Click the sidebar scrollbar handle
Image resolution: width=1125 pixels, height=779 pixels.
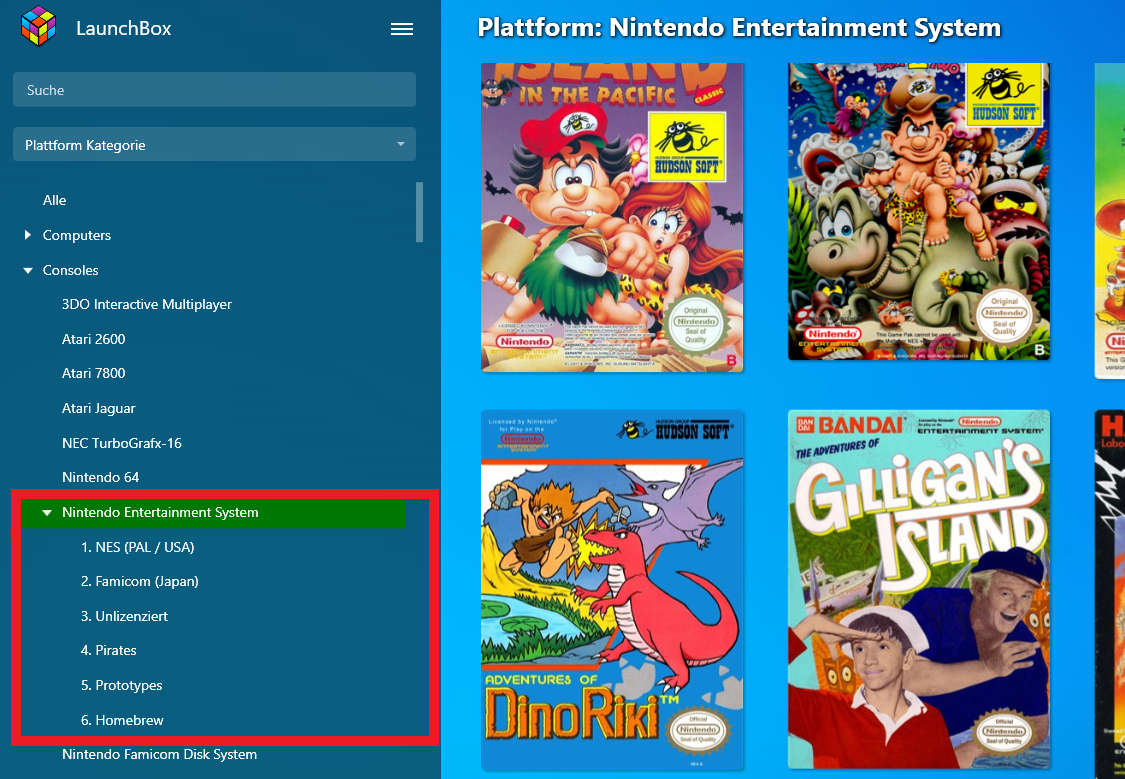419,212
